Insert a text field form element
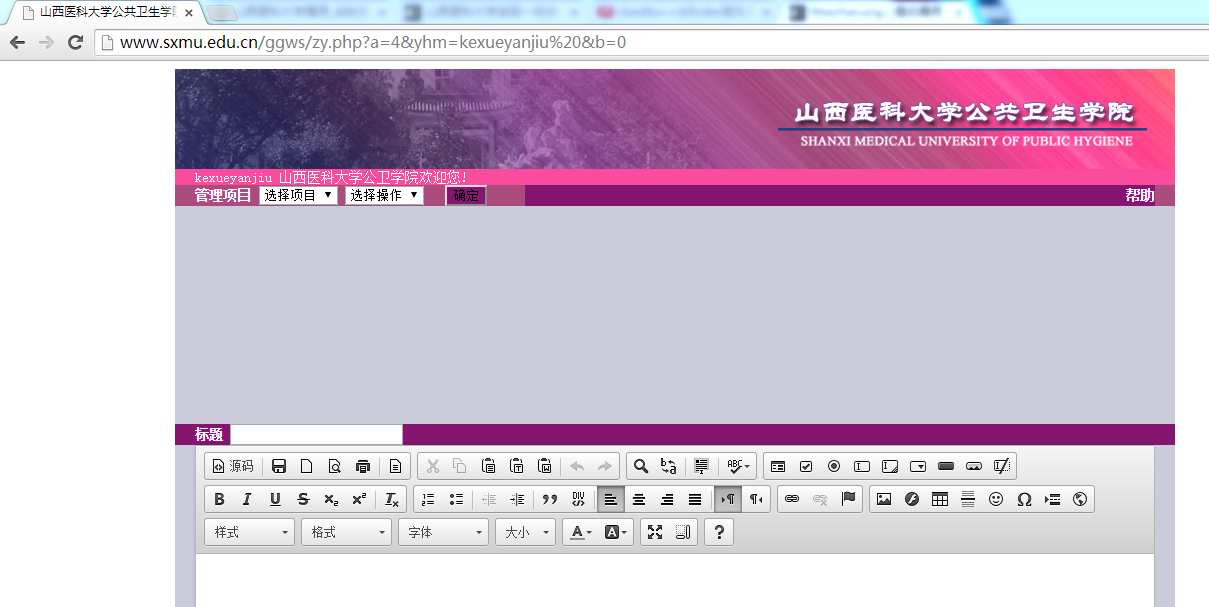Image resolution: width=1209 pixels, height=607 pixels. [x=862, y=466]
